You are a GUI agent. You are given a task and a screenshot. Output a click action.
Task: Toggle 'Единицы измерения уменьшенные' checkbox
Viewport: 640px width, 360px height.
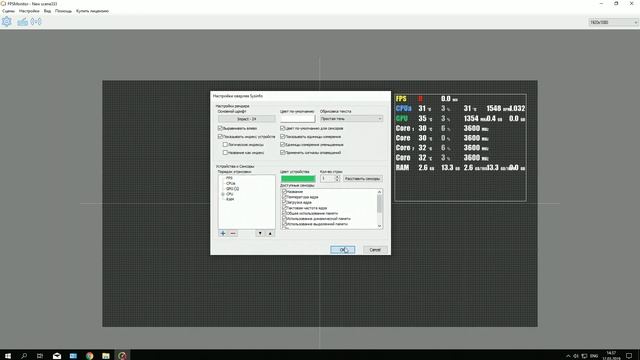click(282, 144)
